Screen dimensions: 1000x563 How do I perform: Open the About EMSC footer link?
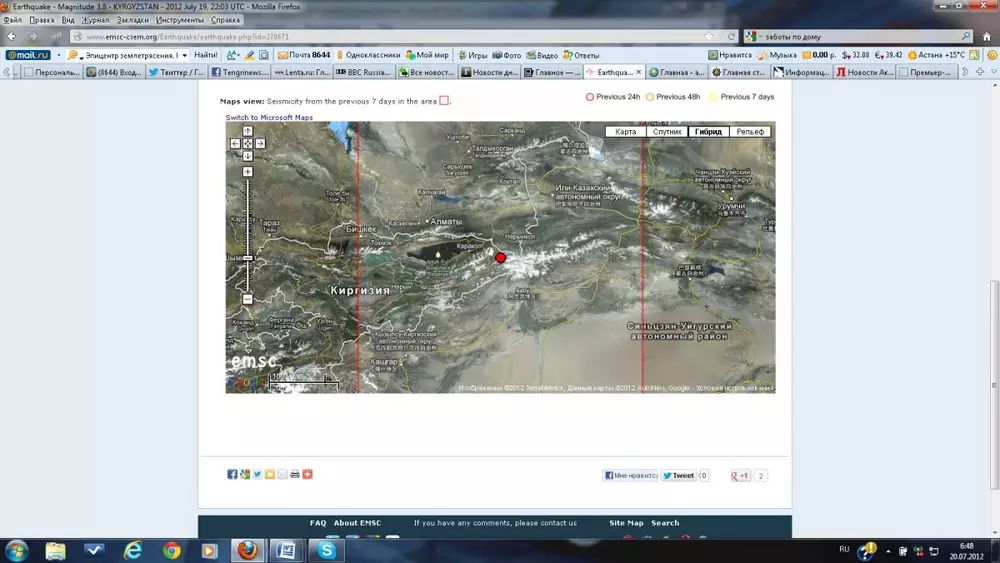[358, 523]
